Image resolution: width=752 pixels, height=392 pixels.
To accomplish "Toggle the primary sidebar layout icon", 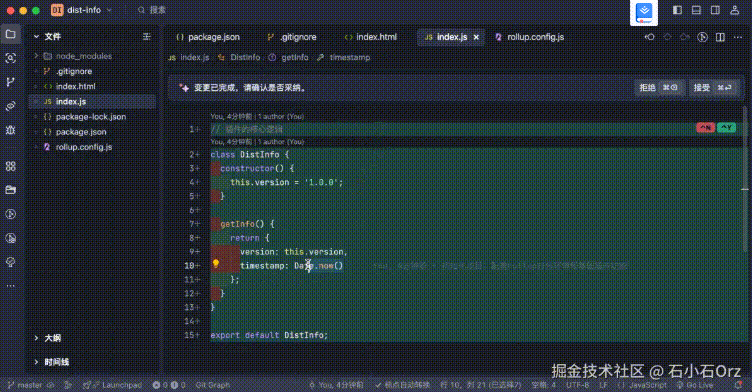I will [x=677, y=10].
